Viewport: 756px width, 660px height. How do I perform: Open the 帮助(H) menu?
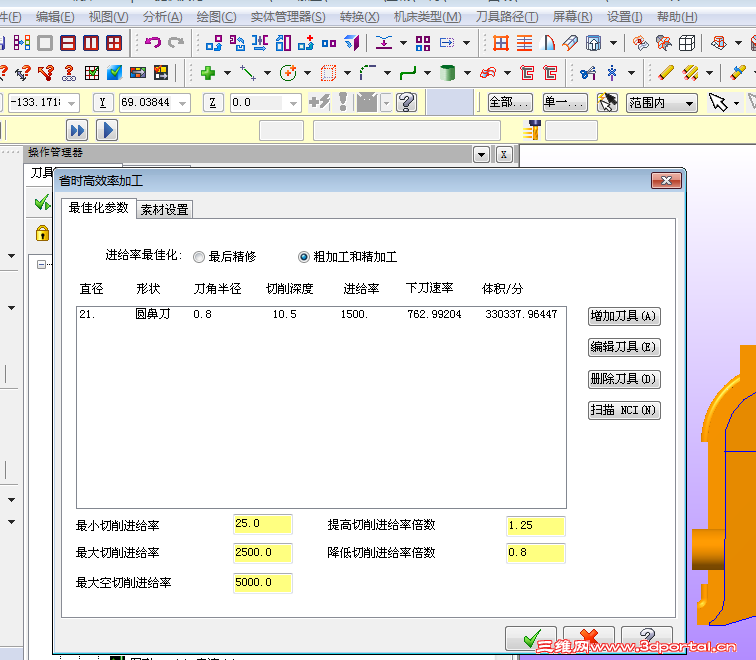pyautogui.click(x=677, y=17)
